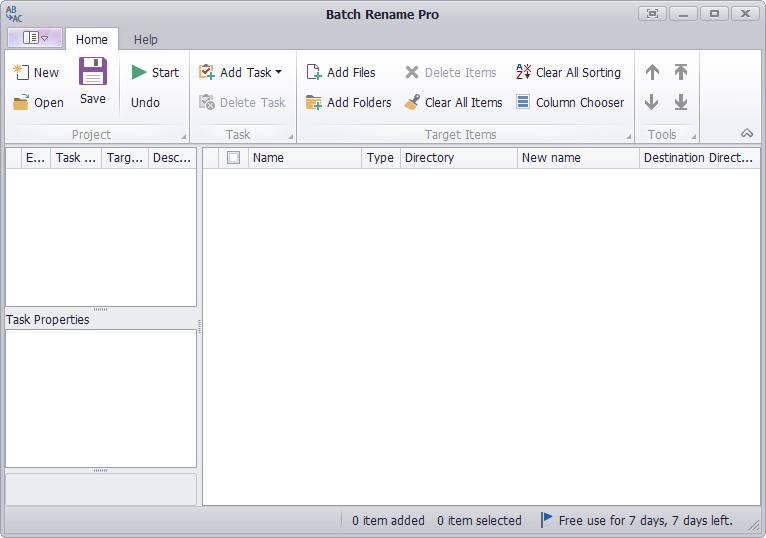The width and height of the screenshot is (766, 538).
Task: Click Delete Items in the ribbon
Action: [450, 72]
